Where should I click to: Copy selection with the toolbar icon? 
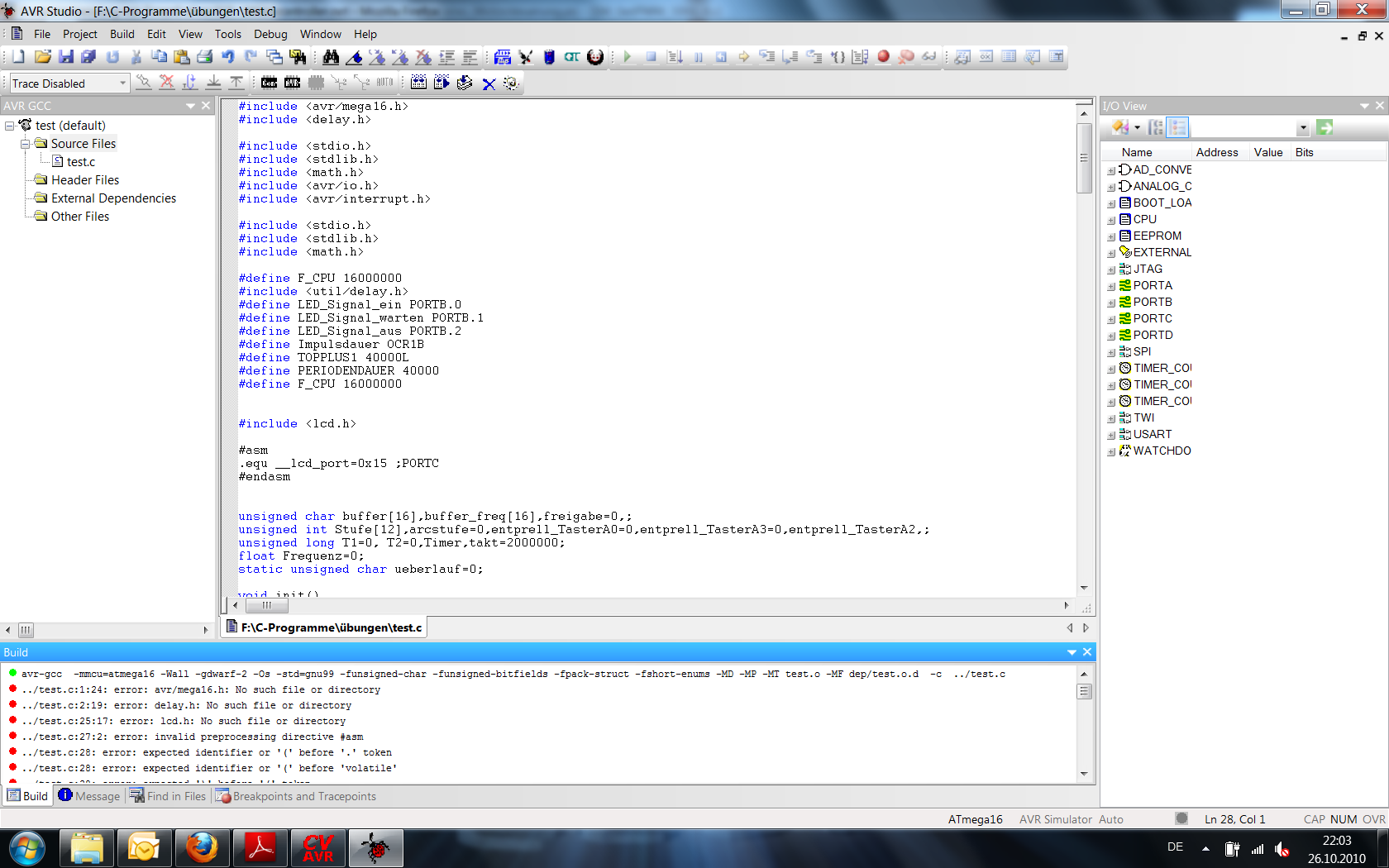(159, 57)
